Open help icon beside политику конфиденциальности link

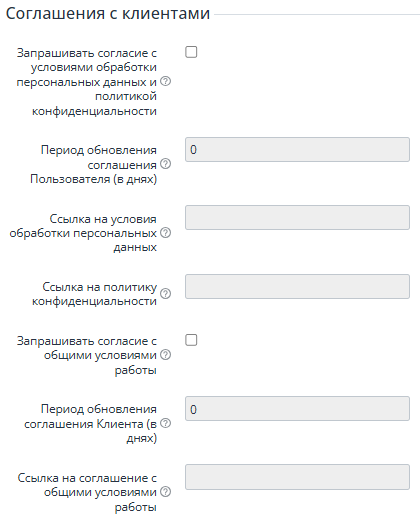166,294
